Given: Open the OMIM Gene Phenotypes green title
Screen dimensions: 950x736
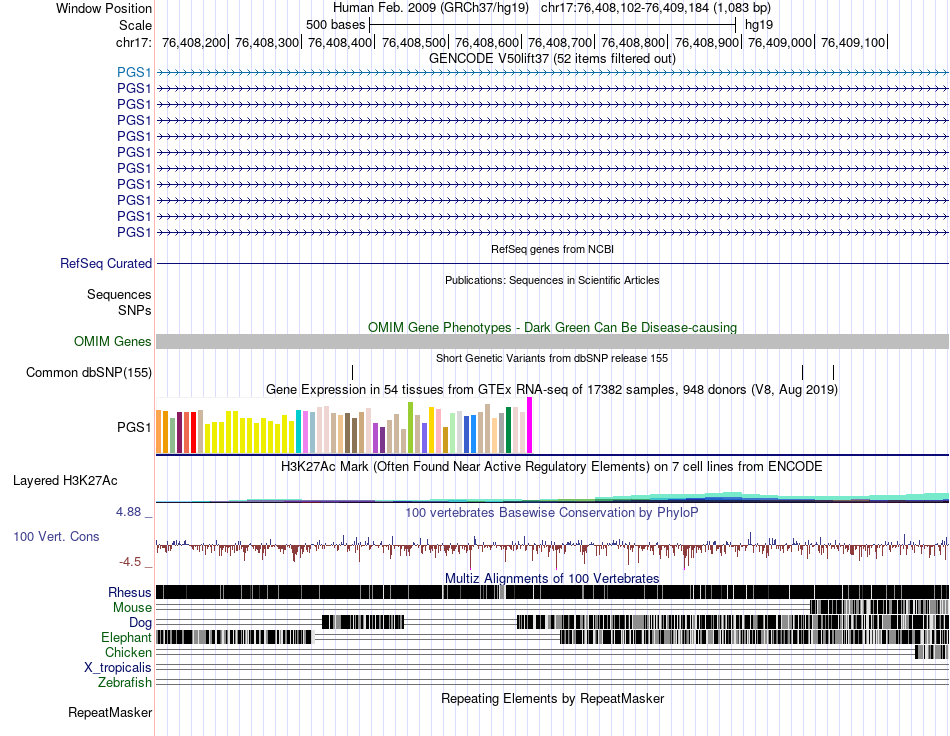Looking at the screenshot, I should click(552, 328).
